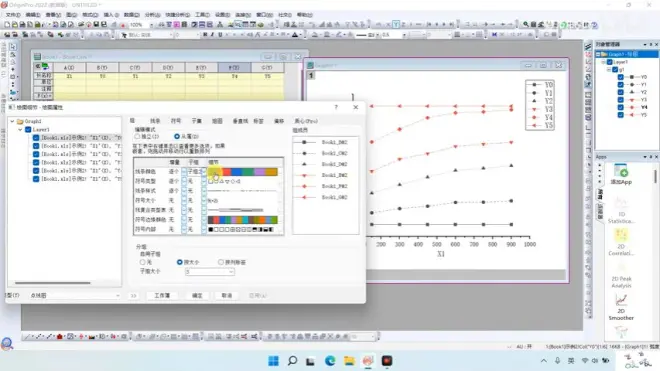
Task: Click the Italic formatting icon
Action: 212,35
